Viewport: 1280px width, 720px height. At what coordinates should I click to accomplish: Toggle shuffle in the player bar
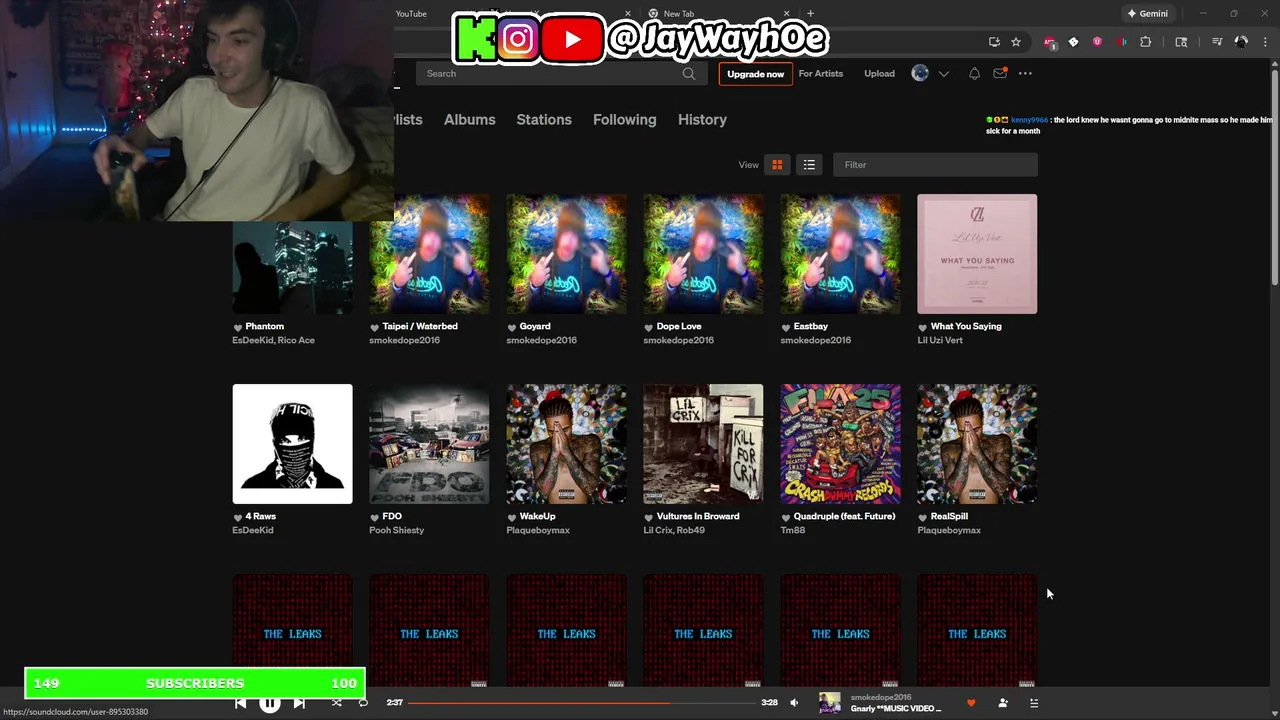[336, 703]
